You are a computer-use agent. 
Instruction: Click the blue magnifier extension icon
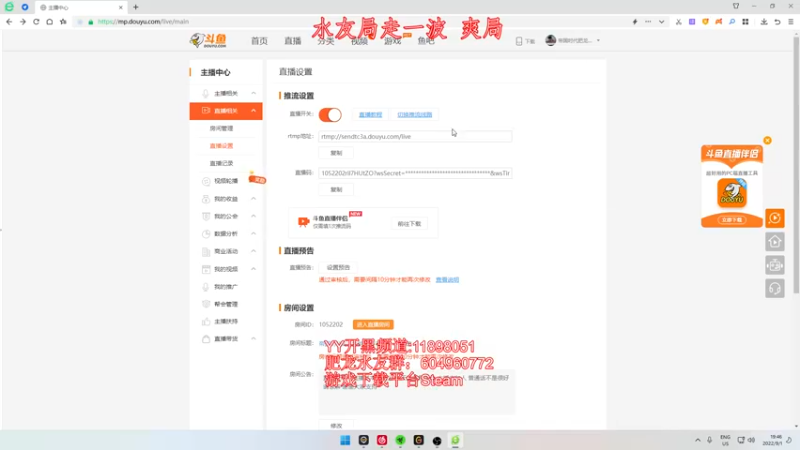[x=732, y=22]
